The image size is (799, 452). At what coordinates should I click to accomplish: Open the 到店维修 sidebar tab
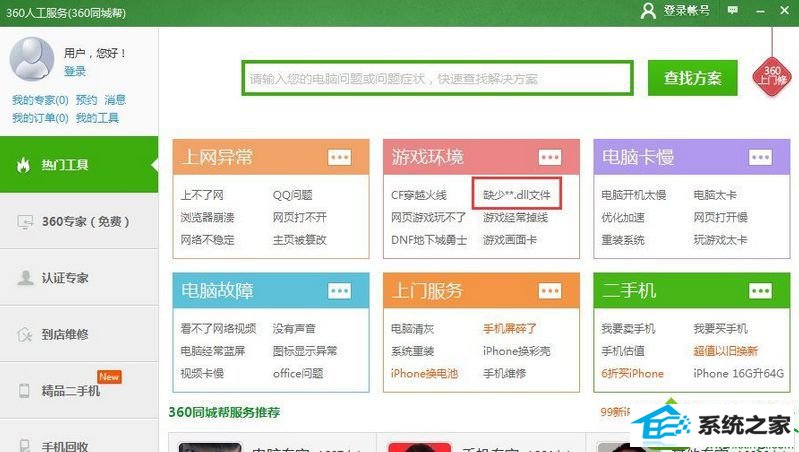coord(79,334)
